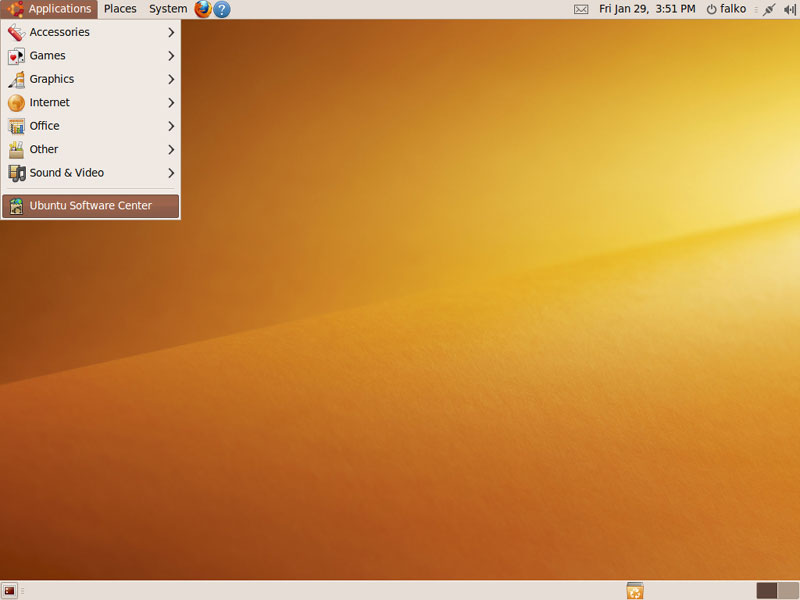Expand the Internet submenu arrow
The image size is (800, 600).
pyautogui.click(x=171, y=103)
